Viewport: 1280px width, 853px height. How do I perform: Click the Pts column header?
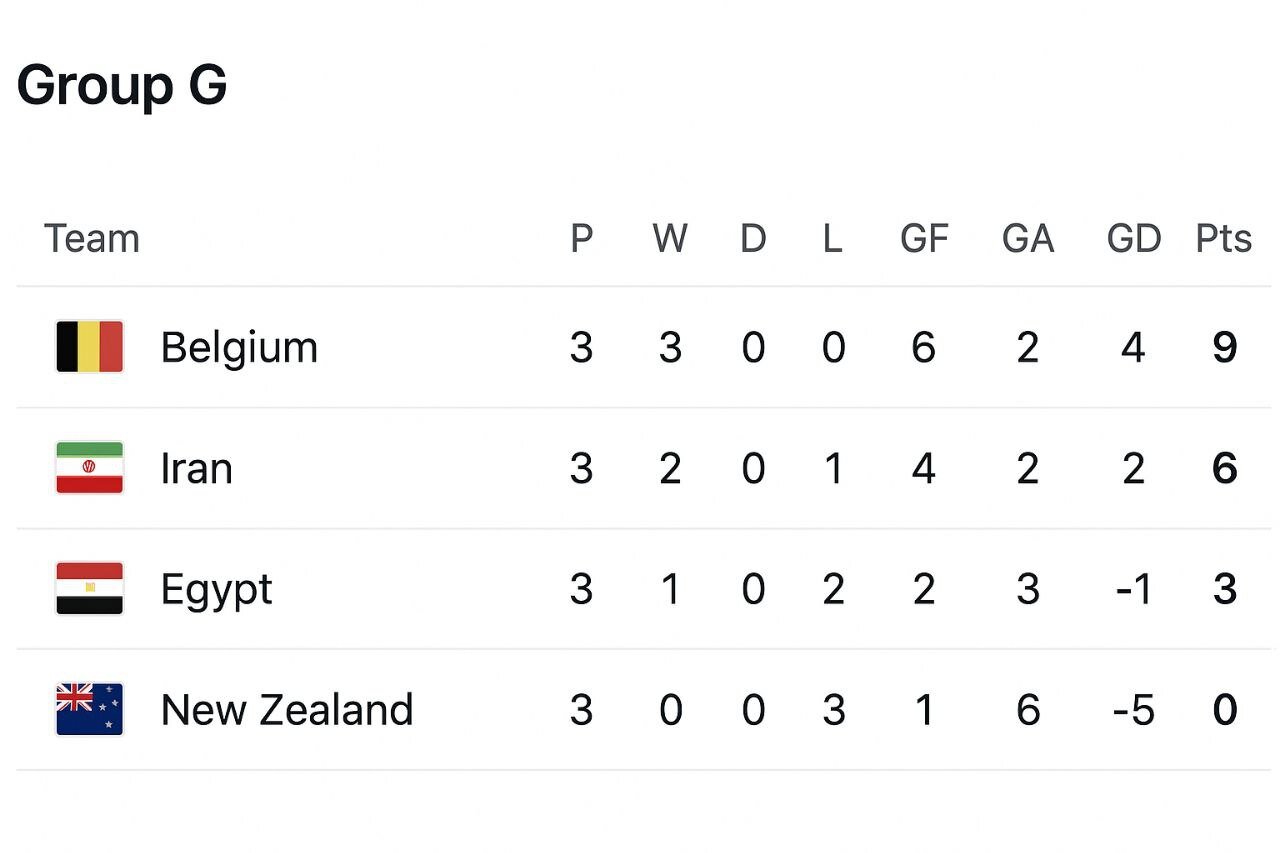(x=1224, y=239)
